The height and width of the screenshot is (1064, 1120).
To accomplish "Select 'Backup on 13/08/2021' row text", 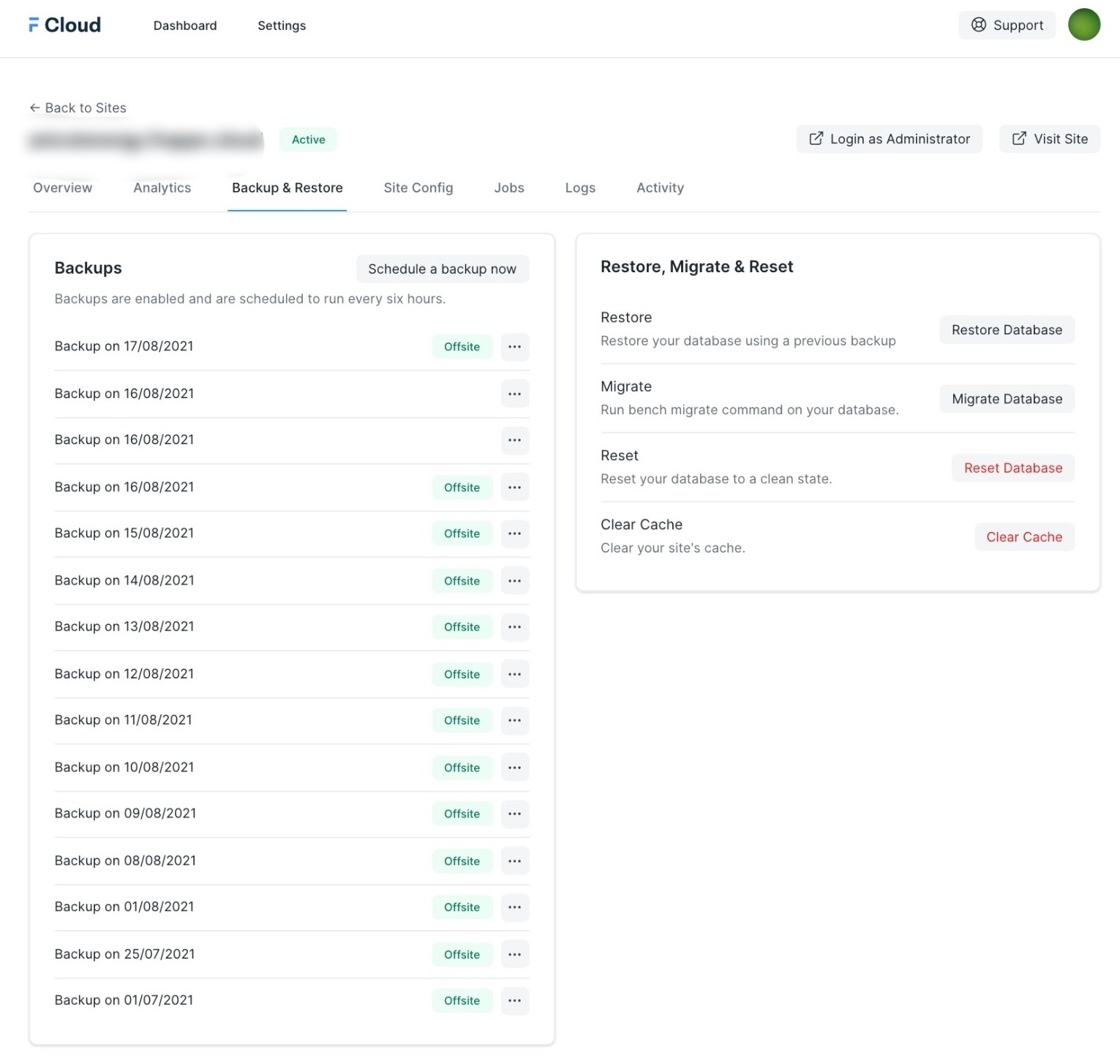I will [x=124, y=626].
